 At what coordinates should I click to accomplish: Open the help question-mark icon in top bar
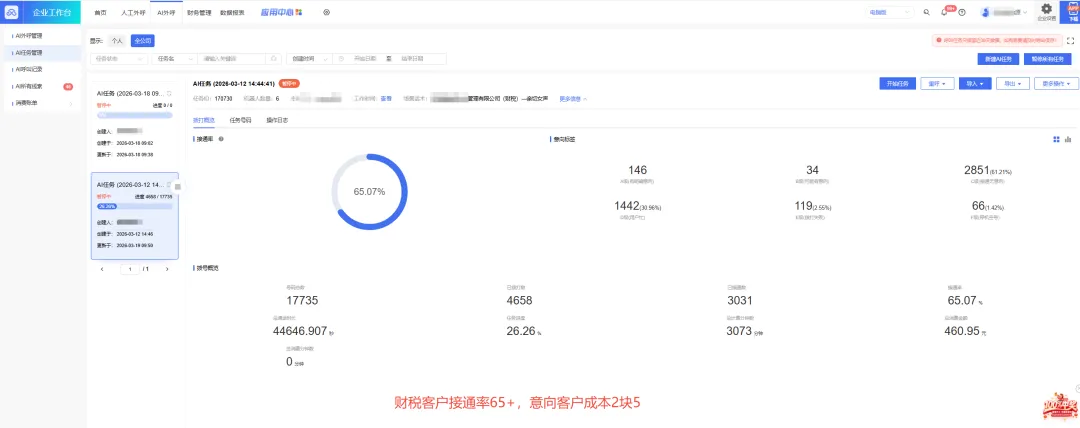pyautogui.click(x=962, y=12)
